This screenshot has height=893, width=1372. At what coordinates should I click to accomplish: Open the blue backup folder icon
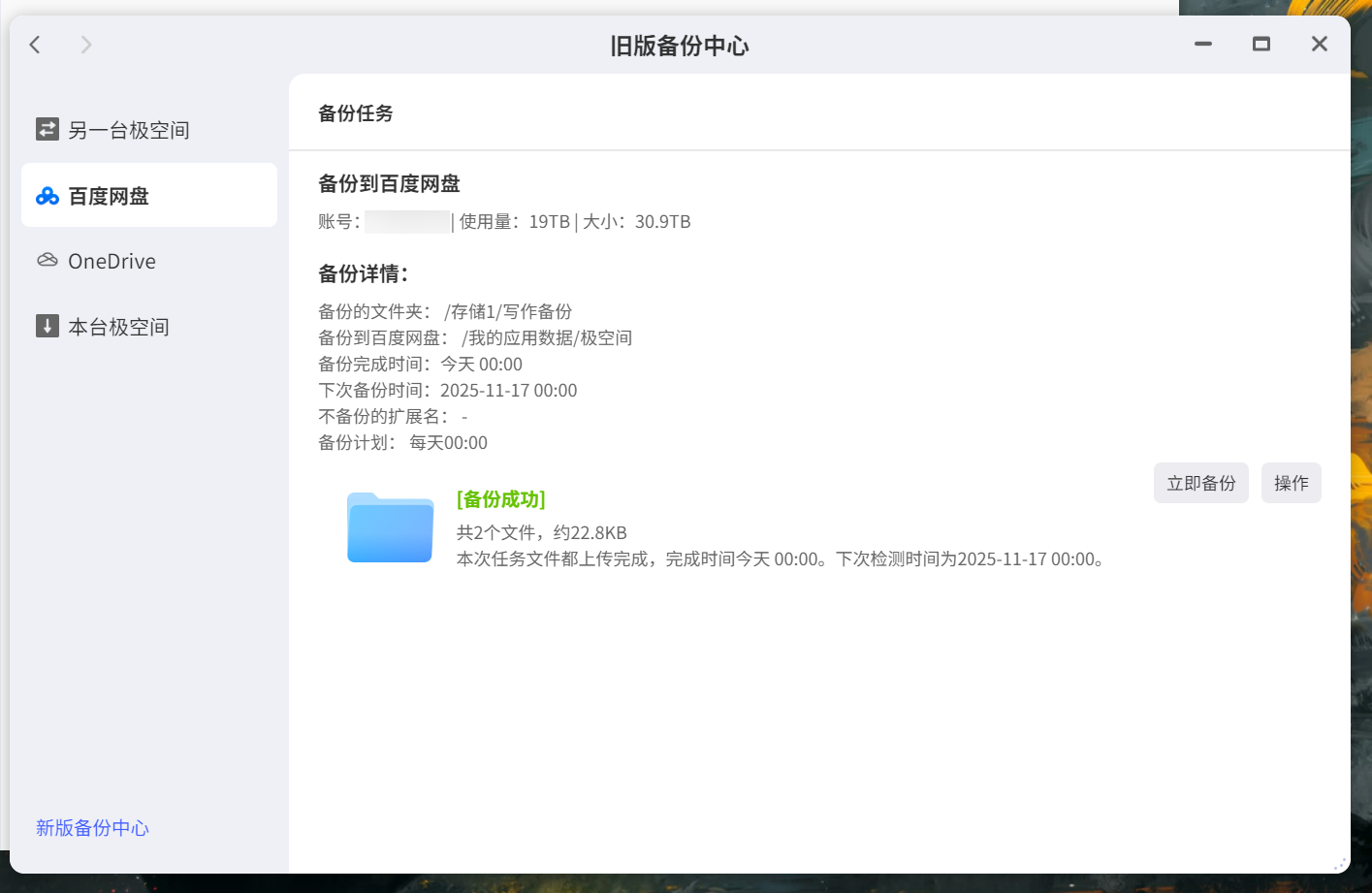pos(390,527)
